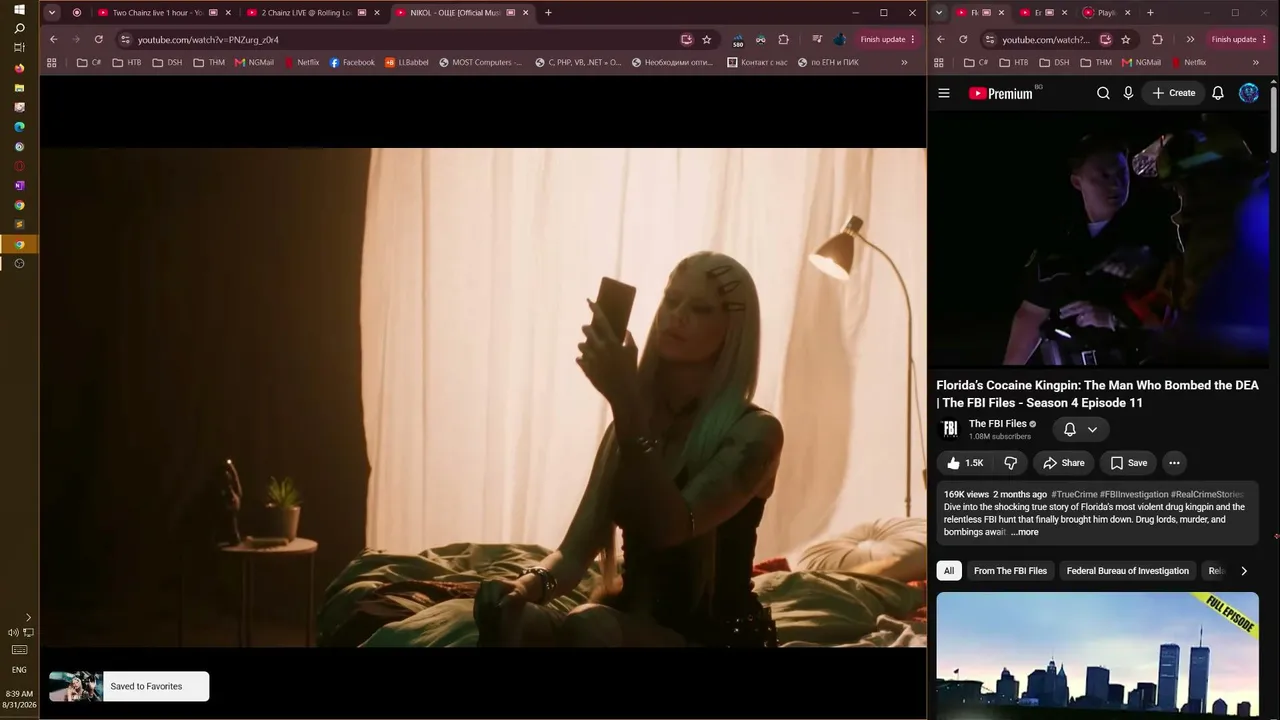Go back in the left browser window
Screen dimensions: 1280x720
53,39
